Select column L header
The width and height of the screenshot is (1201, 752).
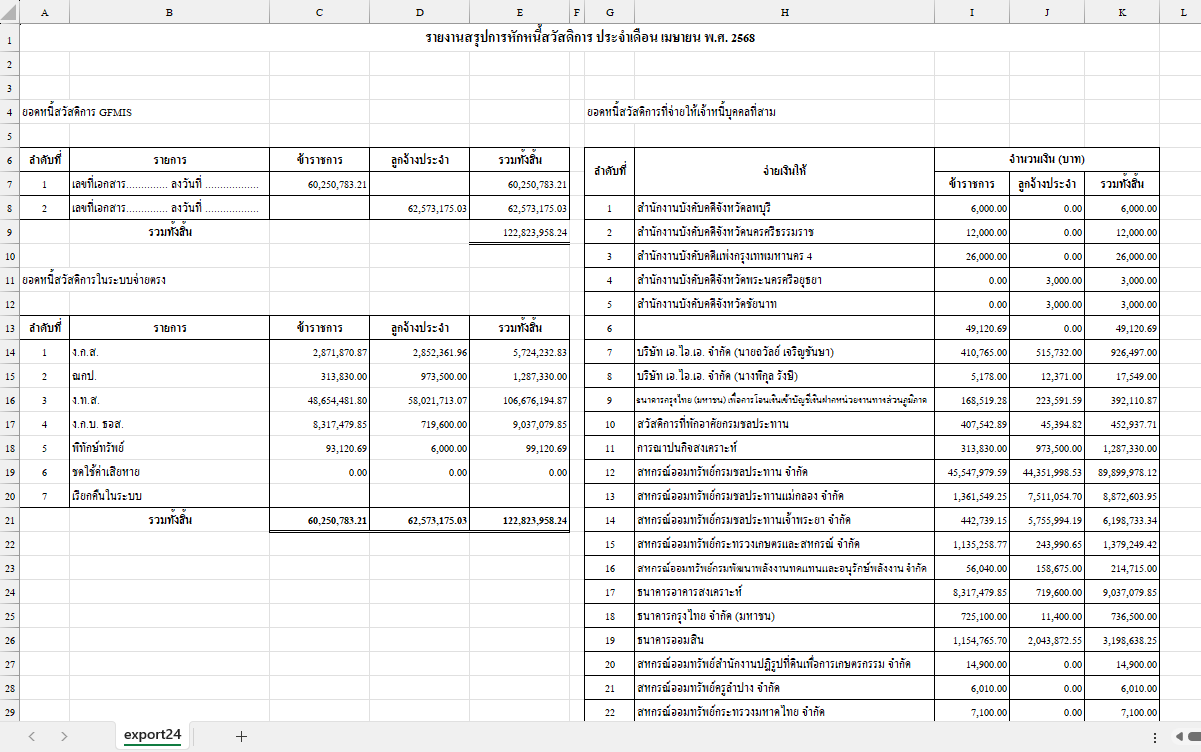point(1183,12)
